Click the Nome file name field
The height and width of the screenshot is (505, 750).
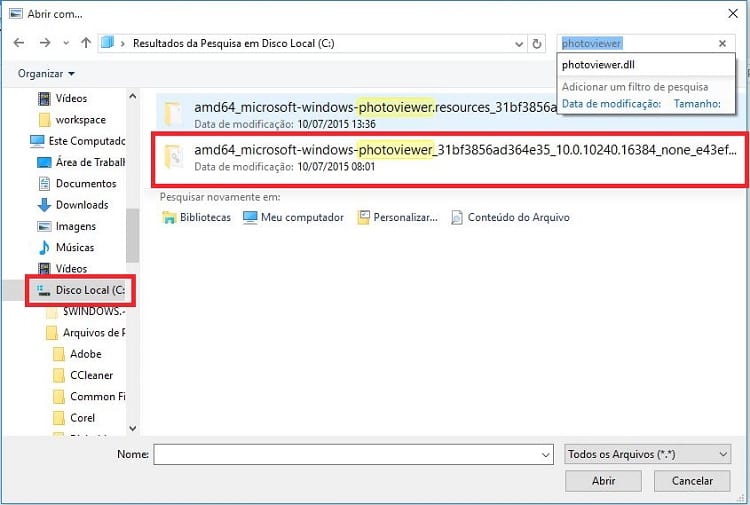point(353,454)
